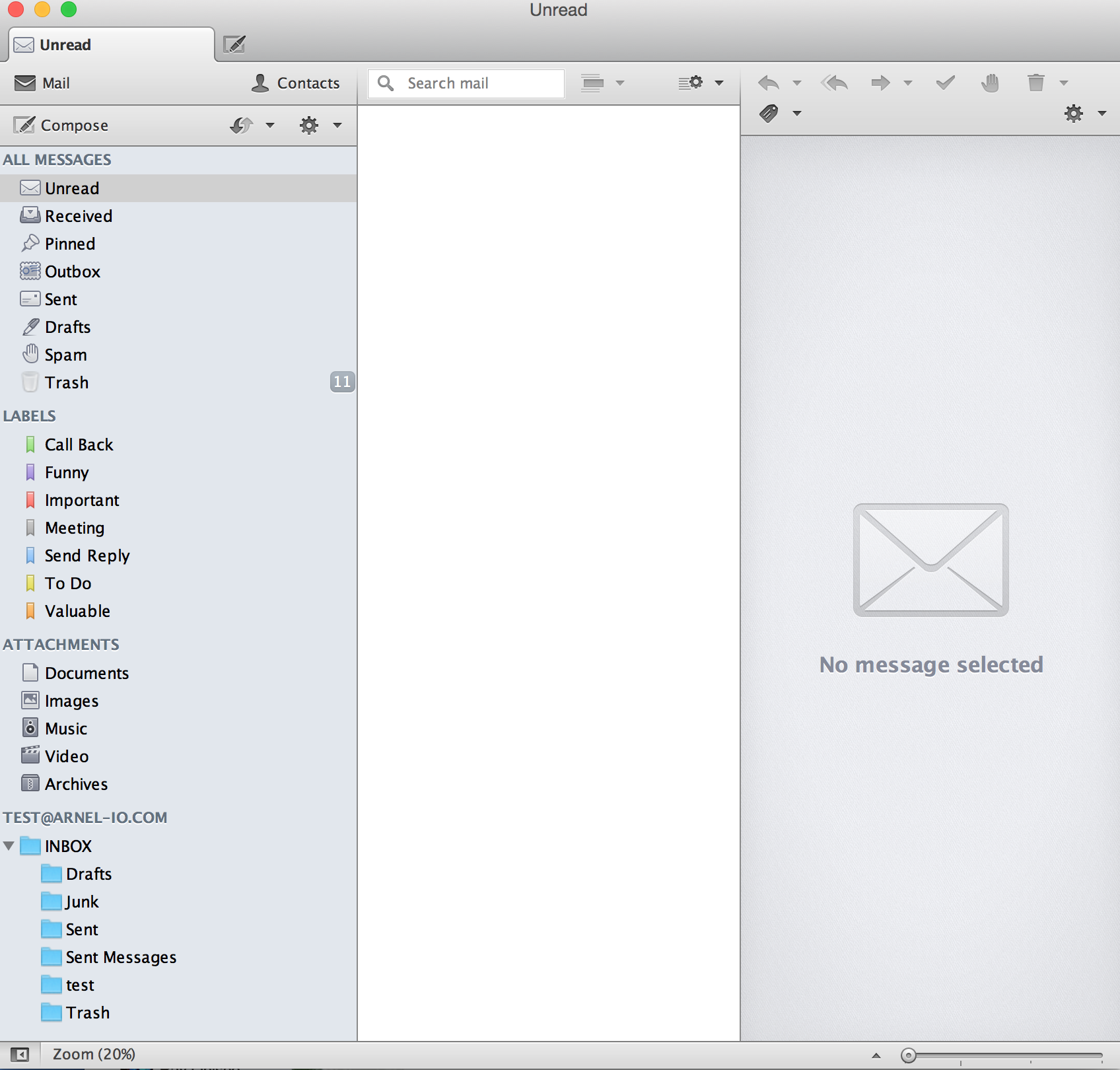Image resolution: width=1120 pixels, height=1070 pixels.
Task: Mark as spam with hand icon
Action: [990, 83]
